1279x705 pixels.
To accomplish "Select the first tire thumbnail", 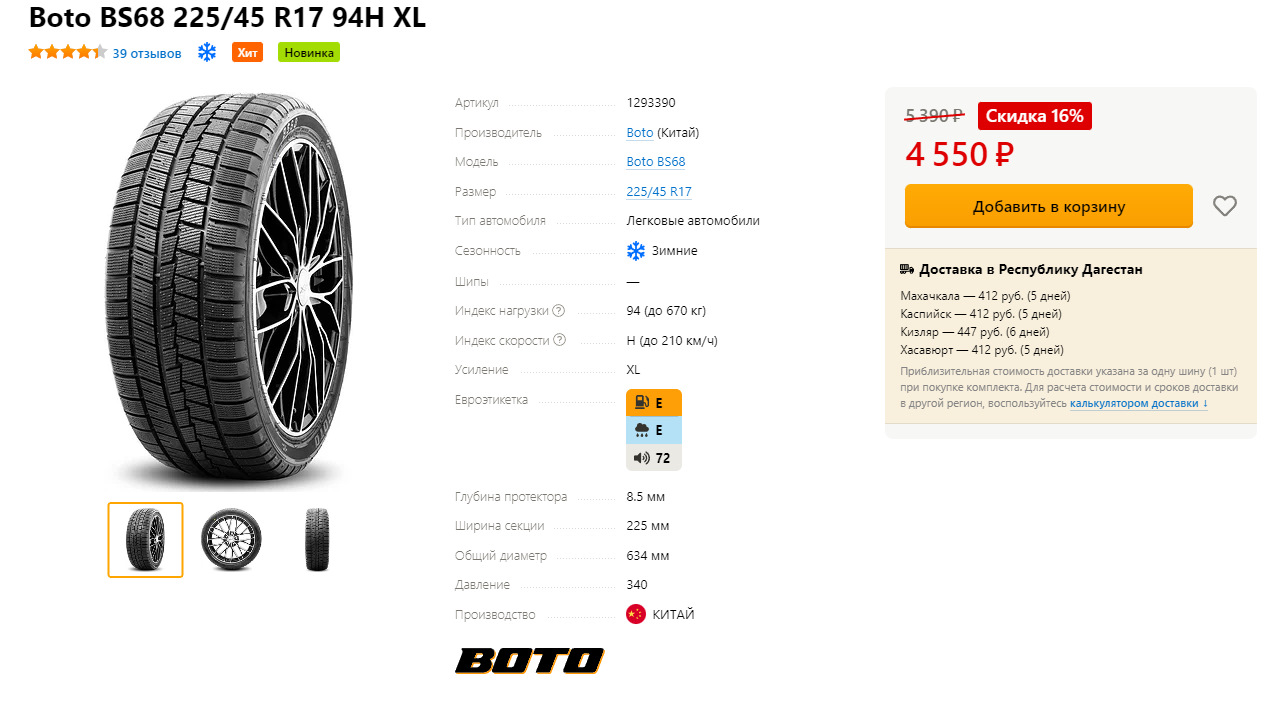I will pos(146,540).
